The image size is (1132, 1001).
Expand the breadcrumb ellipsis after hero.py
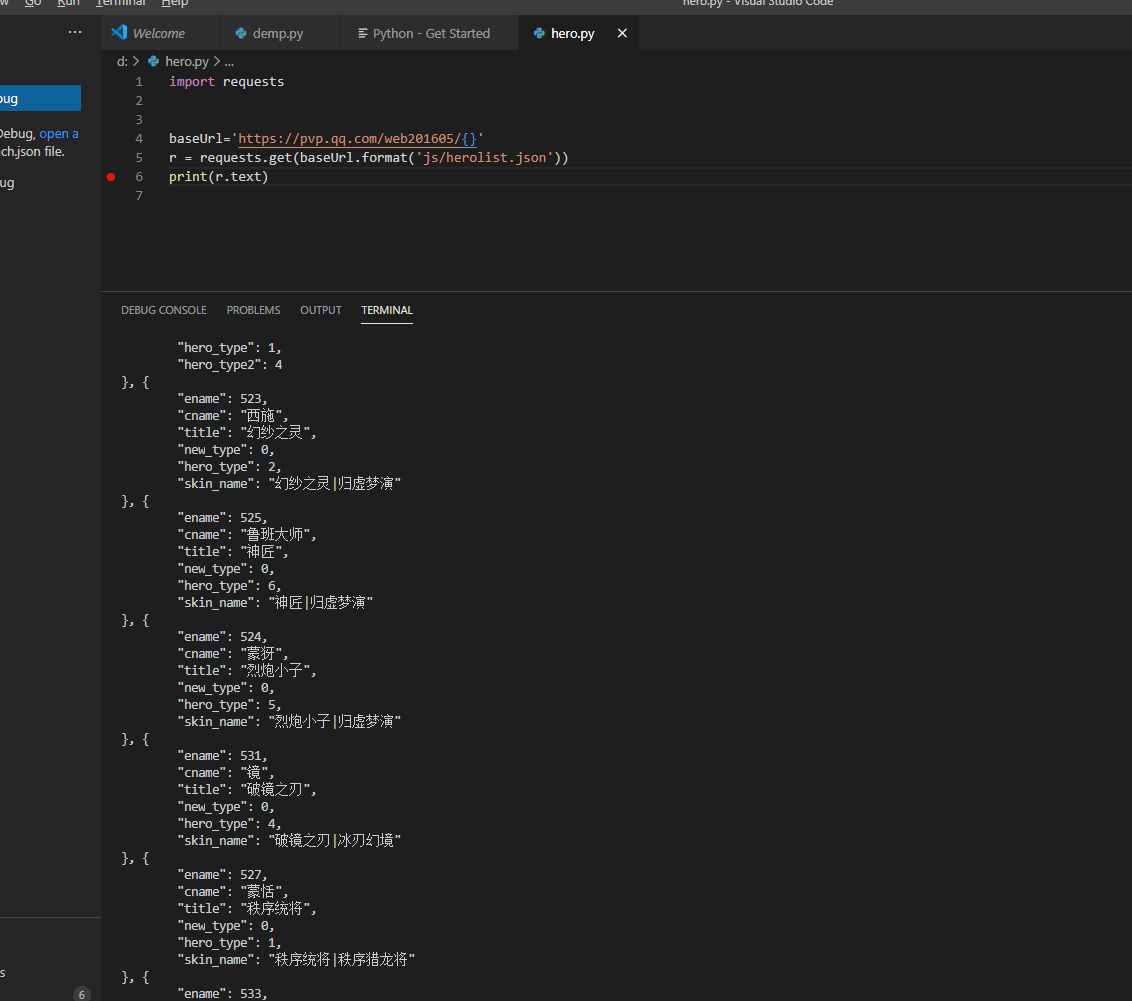(229, 62)
